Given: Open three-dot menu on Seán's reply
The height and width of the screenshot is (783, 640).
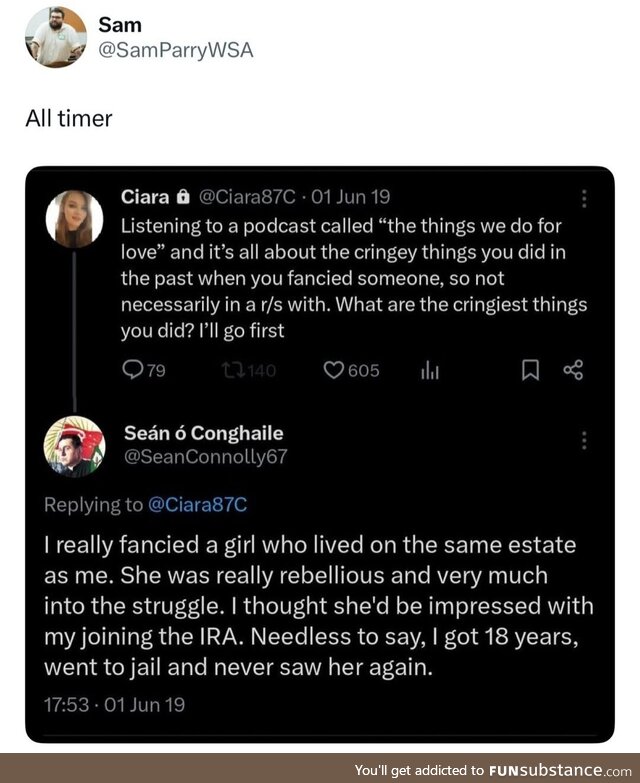Looking at the screenshot, I should pyautogui.click(x=585, y=440).
